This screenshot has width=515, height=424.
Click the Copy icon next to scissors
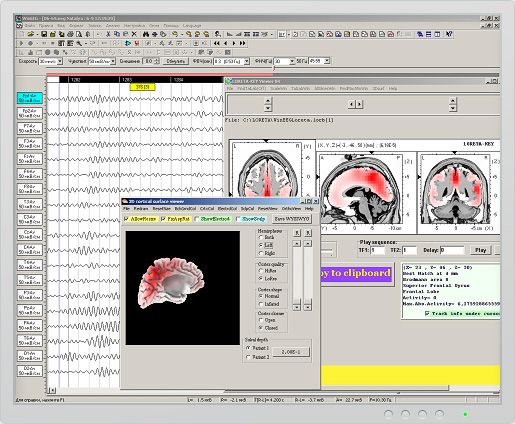coord(117,34)
